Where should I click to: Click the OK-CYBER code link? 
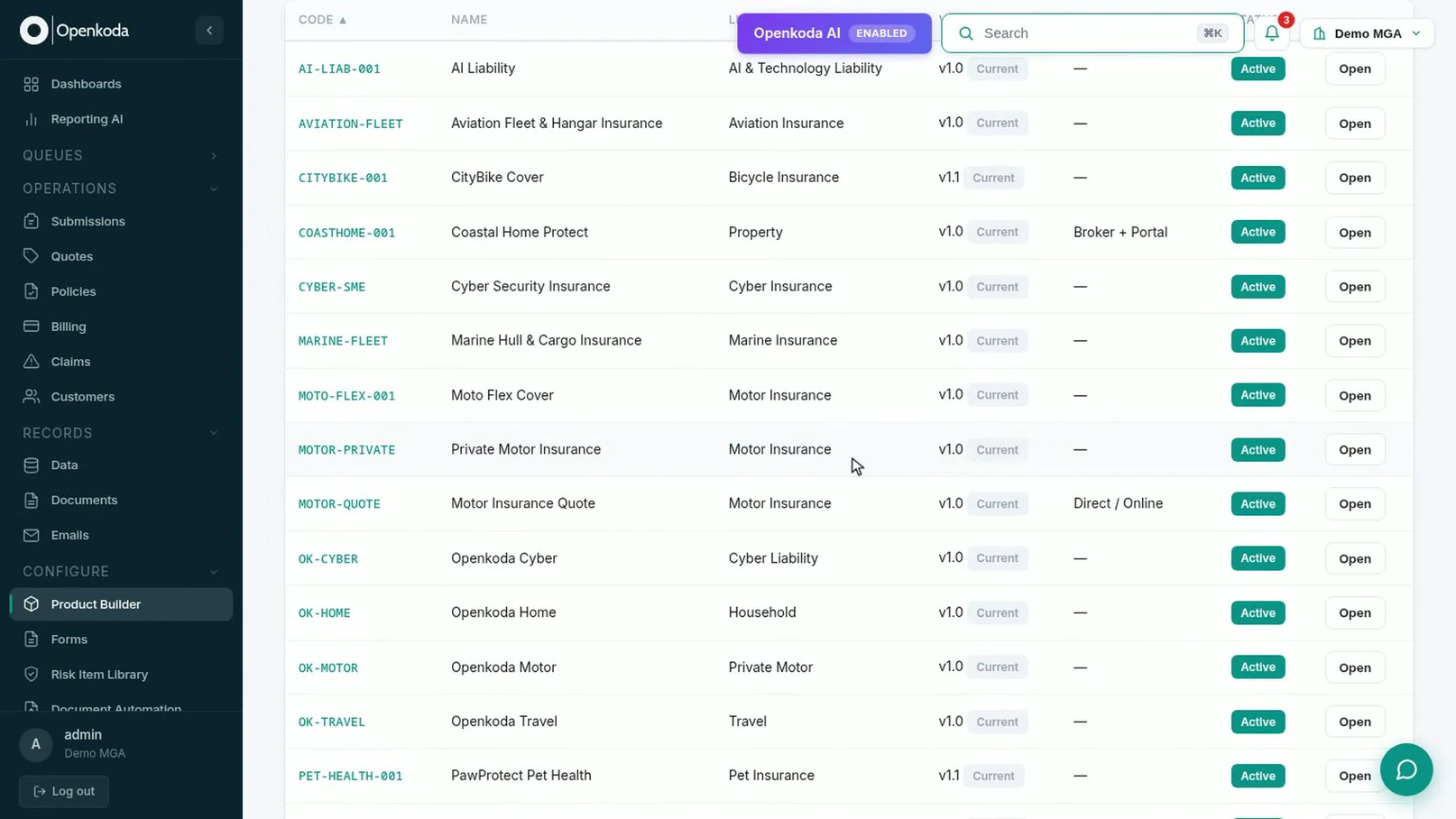[x=328, y=559]
